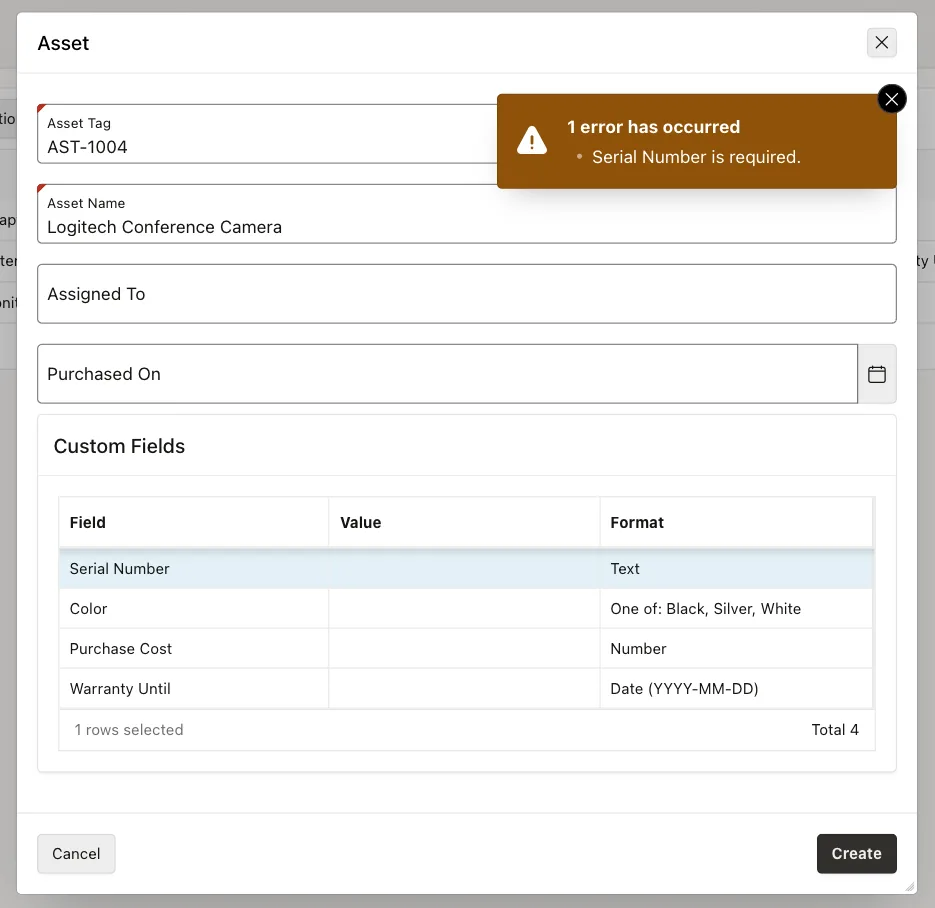Click the Cancel button
The image size is (935, 908).
point(76,853)
